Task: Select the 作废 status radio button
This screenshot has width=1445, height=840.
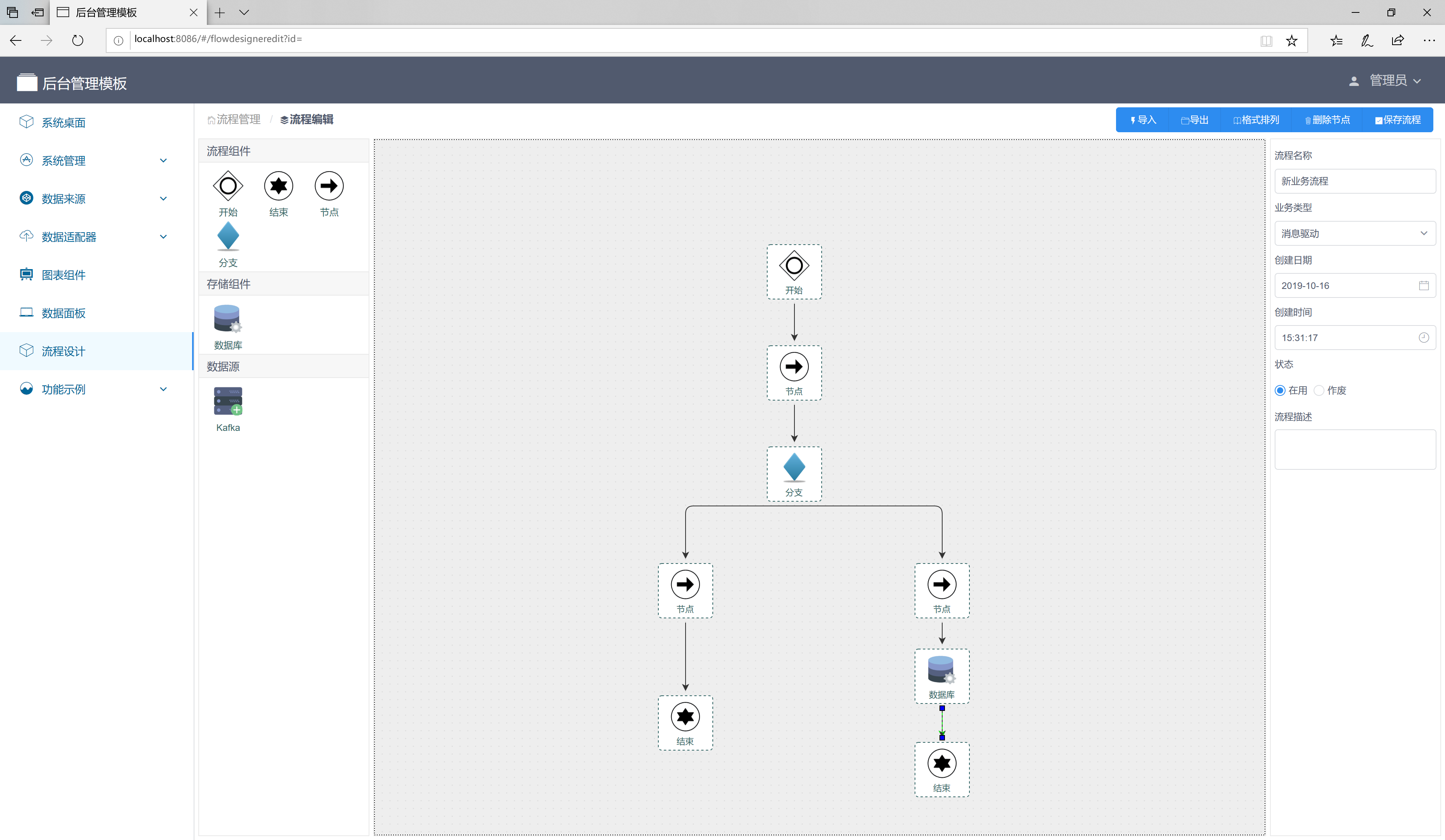Action: (1319, 390)
